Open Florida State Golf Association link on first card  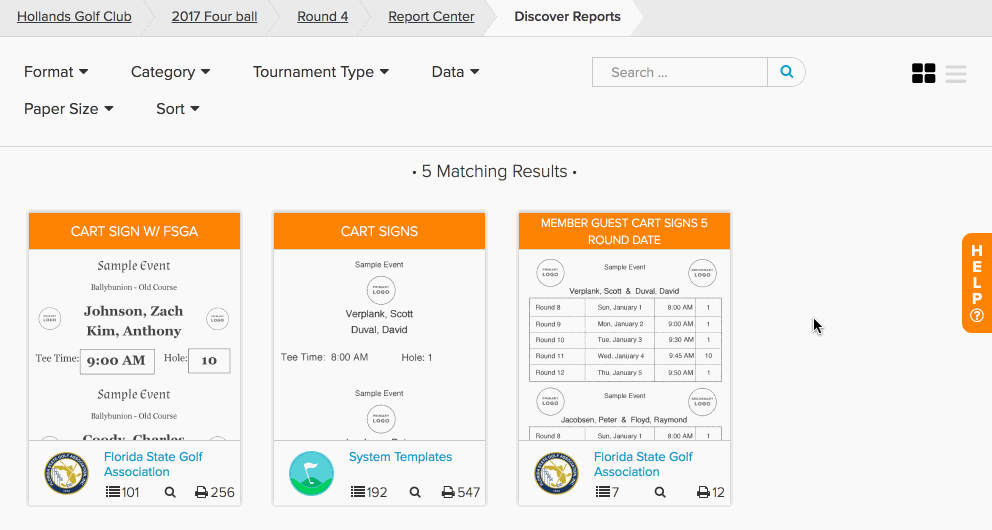(x=153, y=464)
